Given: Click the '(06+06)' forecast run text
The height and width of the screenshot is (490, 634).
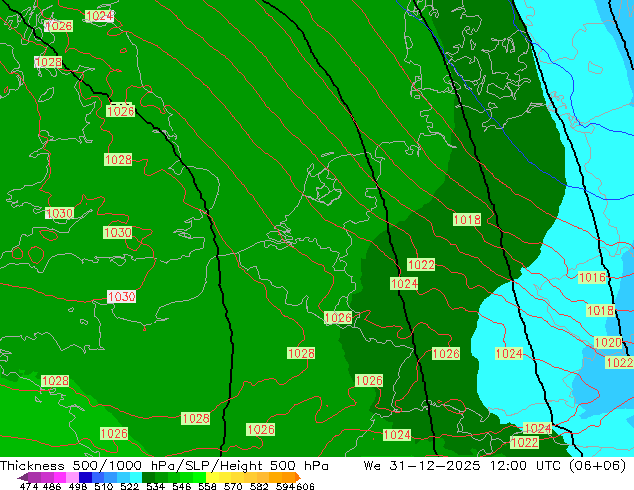Looking at the screenshot, I should [597, 466].
